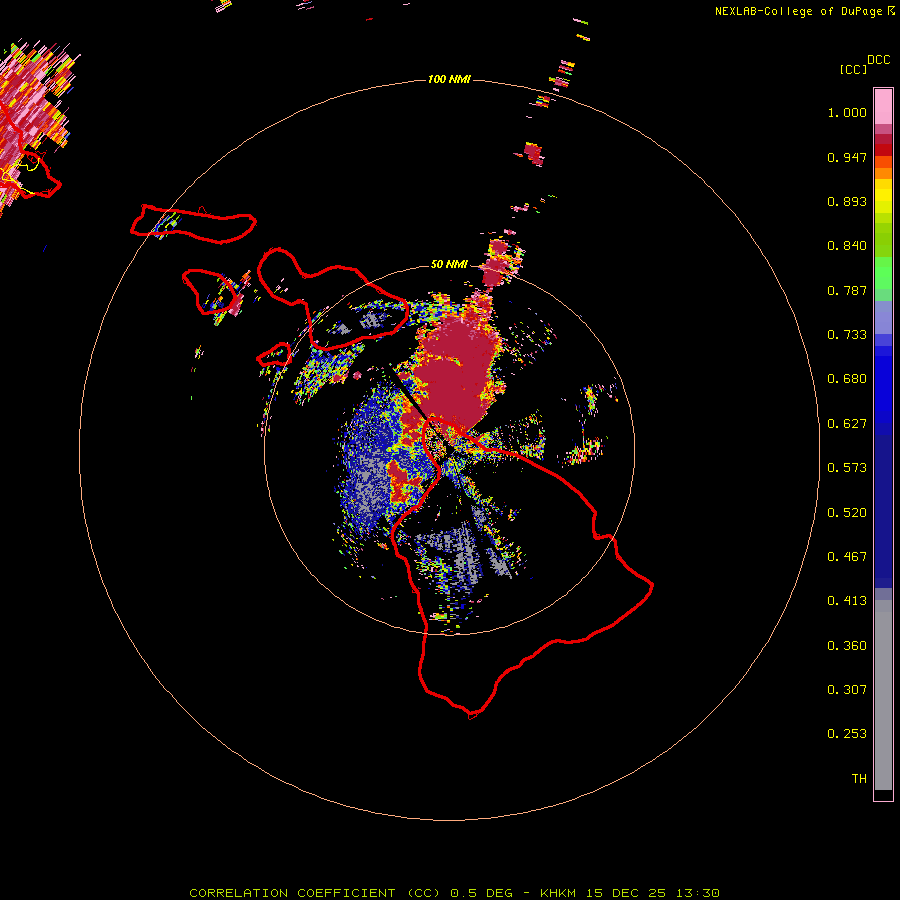Image resolution: width=900 pixels, height=900 pixels.
Task: Click the 0.733 color scale value
Action: tap(847, 335)
